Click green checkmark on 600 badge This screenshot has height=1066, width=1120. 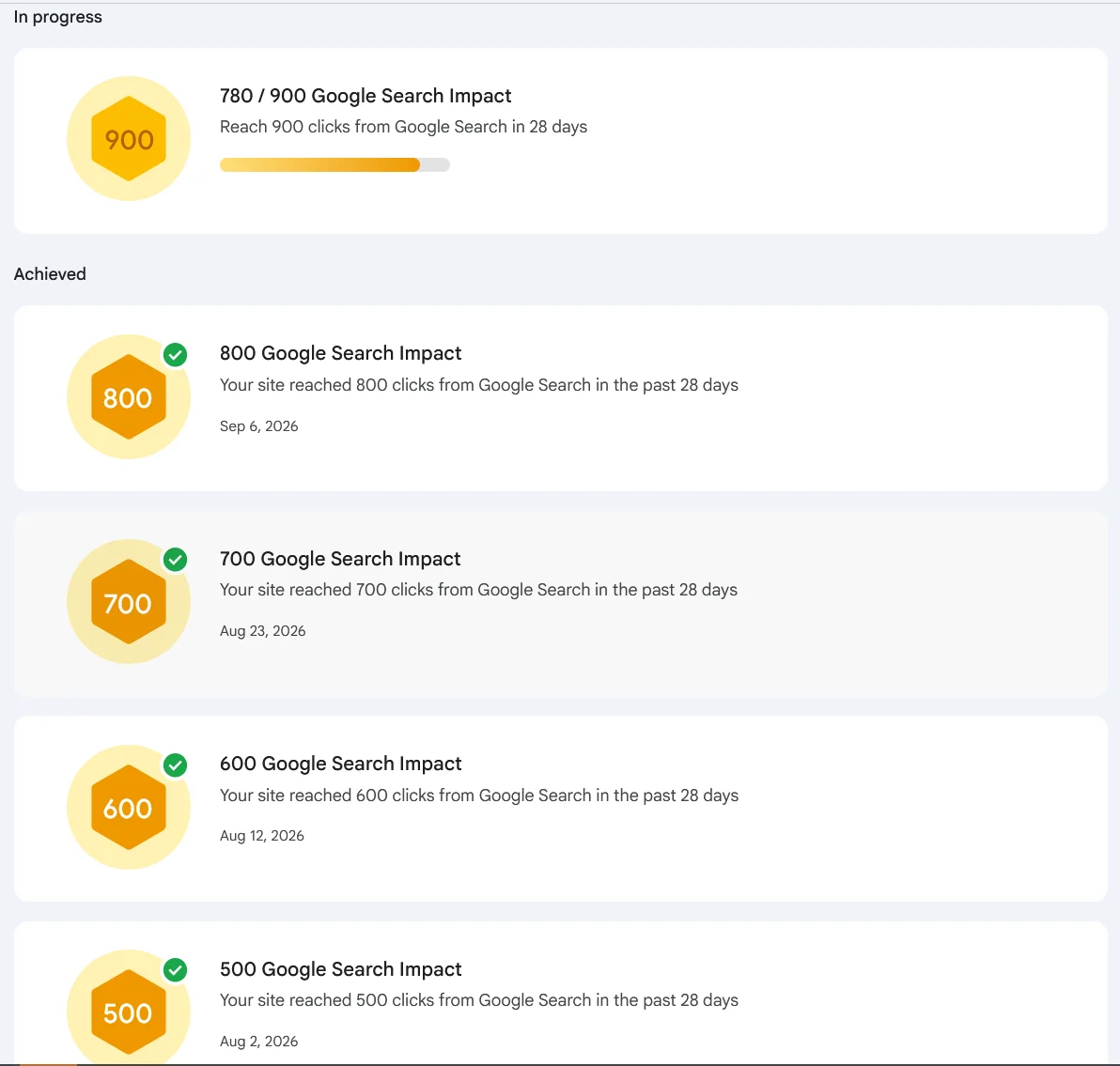pos(175,765)
